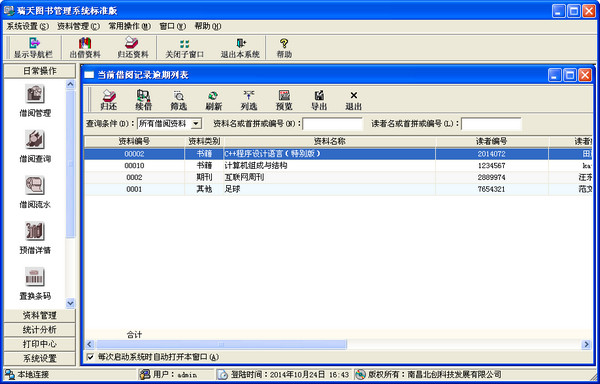This screenshot has width=600, height=384.
Task: Expand the 统计分析 sidebar section
Action: pos(39,330)
